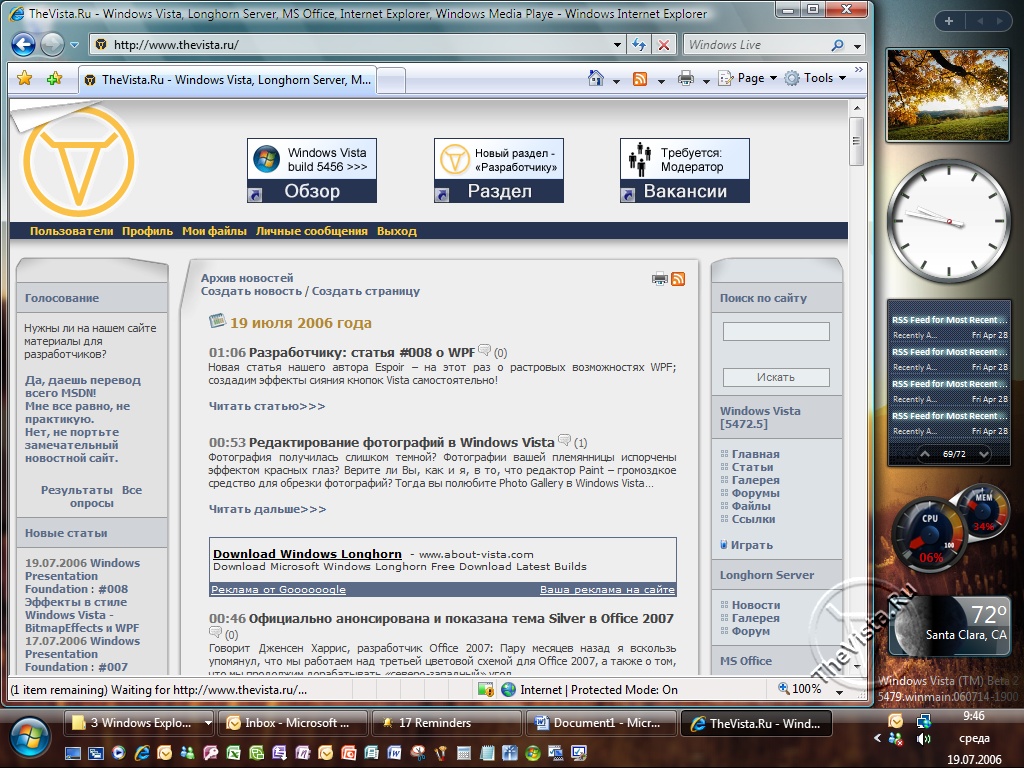Image resolution: width=1024 pixels, height=768 pixels.
Task: Click the Искать search button
Action: point(776,377)
